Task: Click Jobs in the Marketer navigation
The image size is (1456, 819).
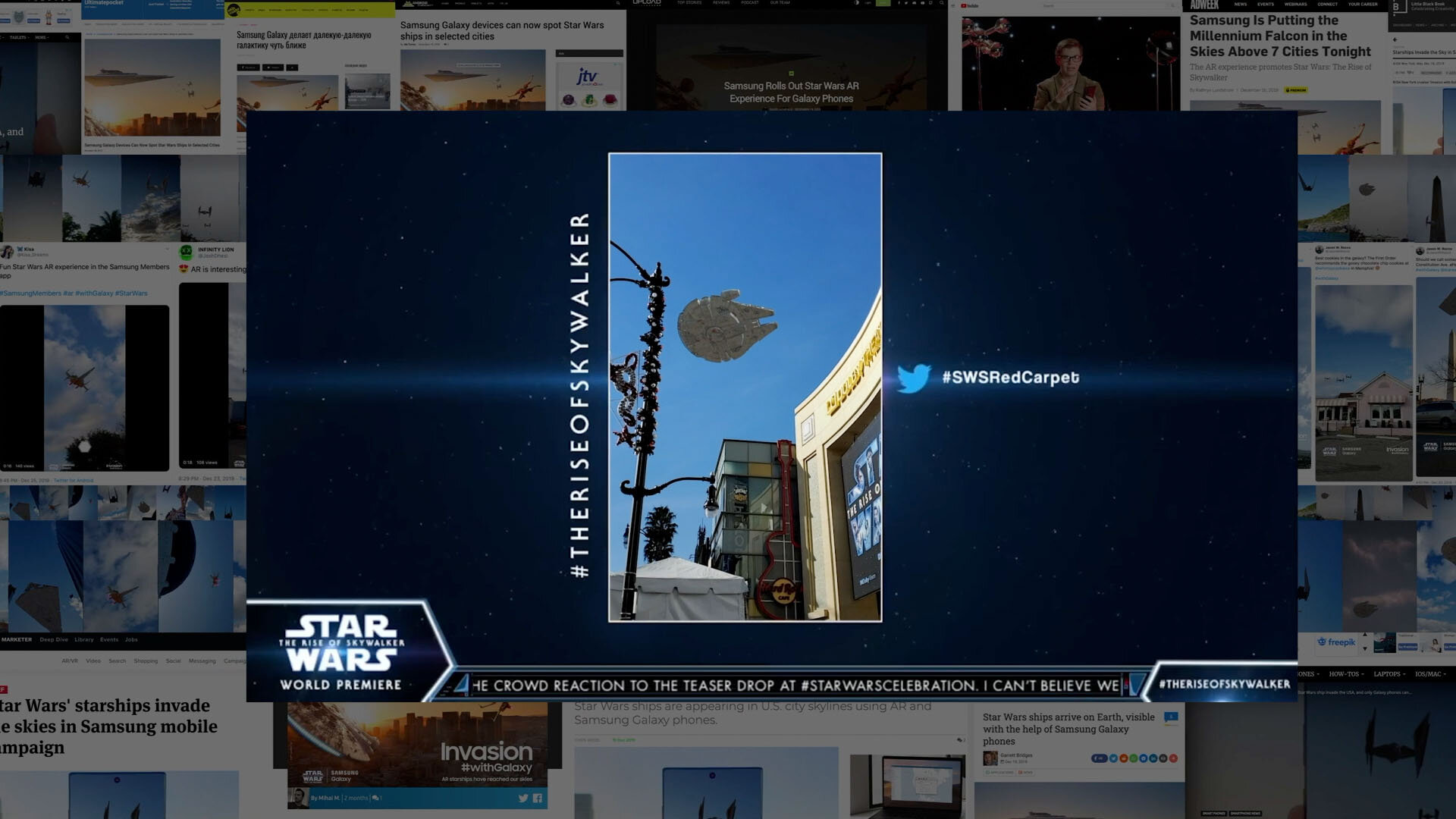Action: tap(131, 640)
